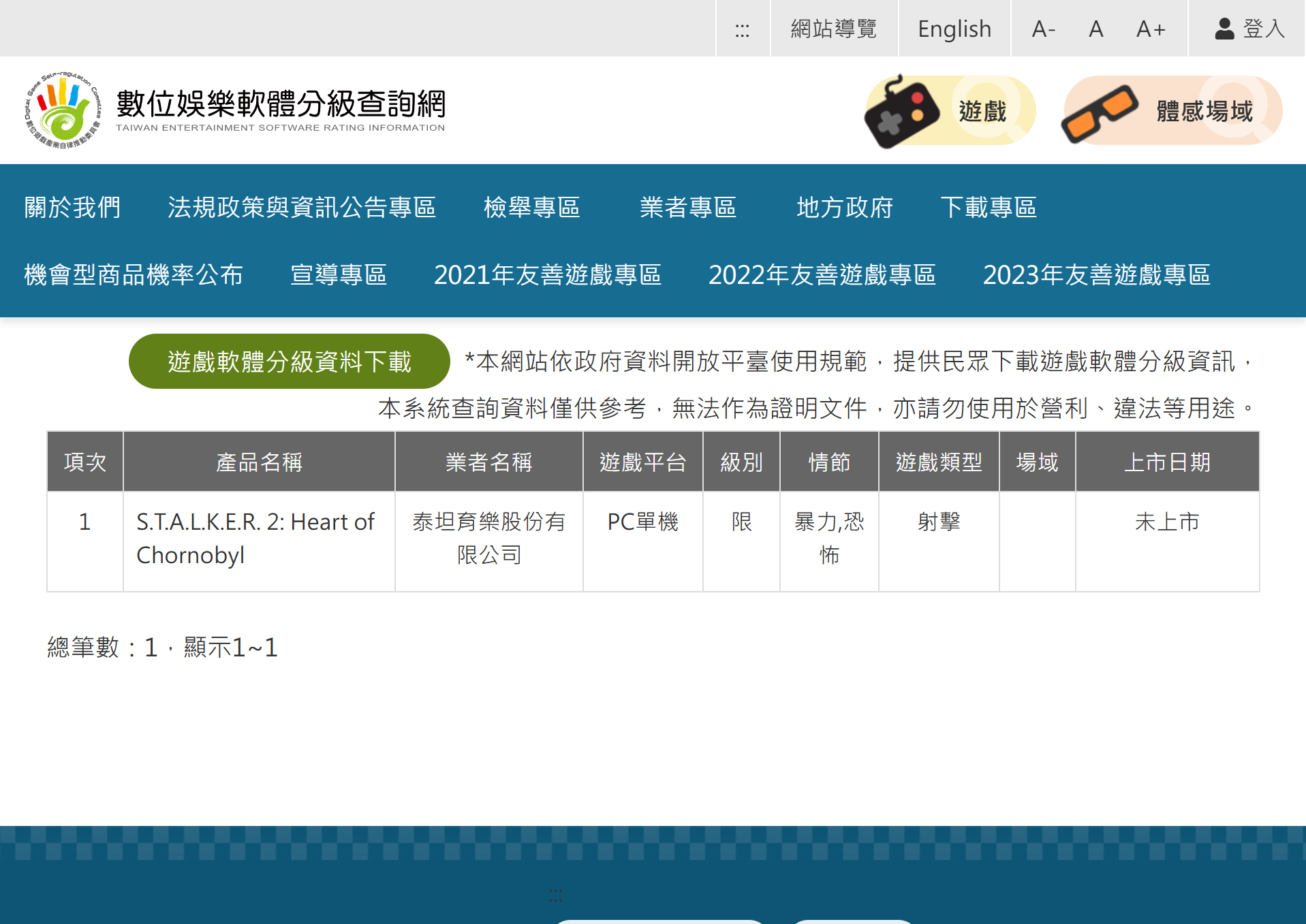The height and width of the screenshot is (924, 1306).
Task: Click the ::: anchor in footer
Action: pyautogui.click(x=556, y=895)
